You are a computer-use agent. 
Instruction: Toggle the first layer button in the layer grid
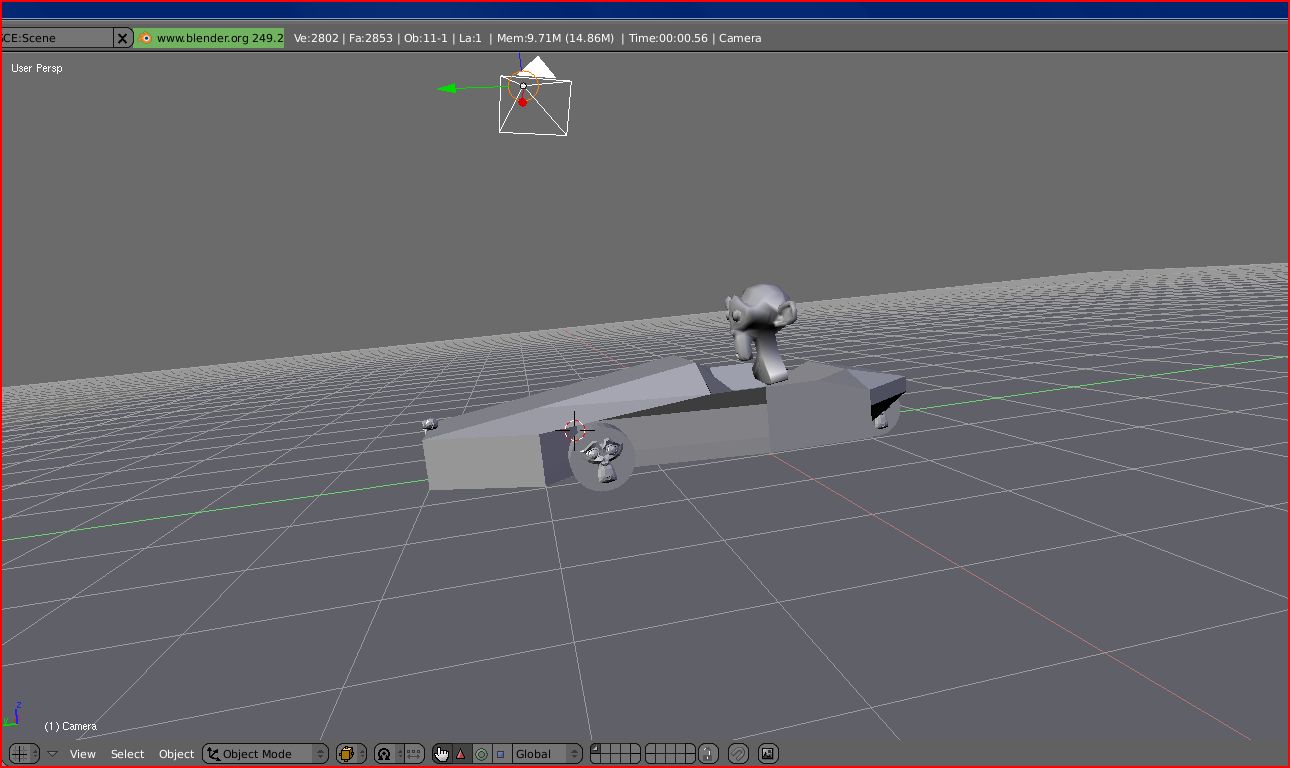point(596,749)
